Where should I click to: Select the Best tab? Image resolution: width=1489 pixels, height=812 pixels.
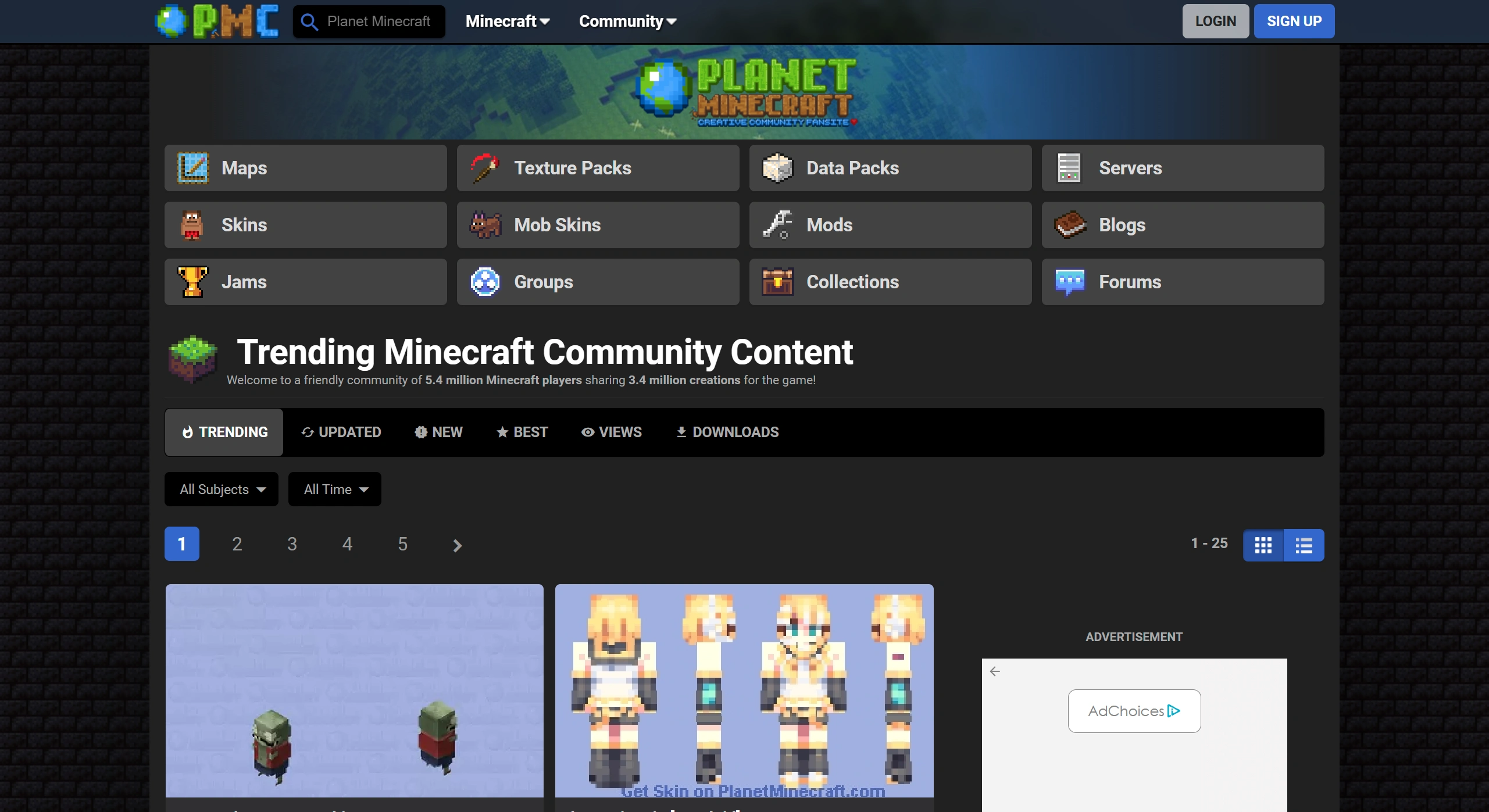522,432
